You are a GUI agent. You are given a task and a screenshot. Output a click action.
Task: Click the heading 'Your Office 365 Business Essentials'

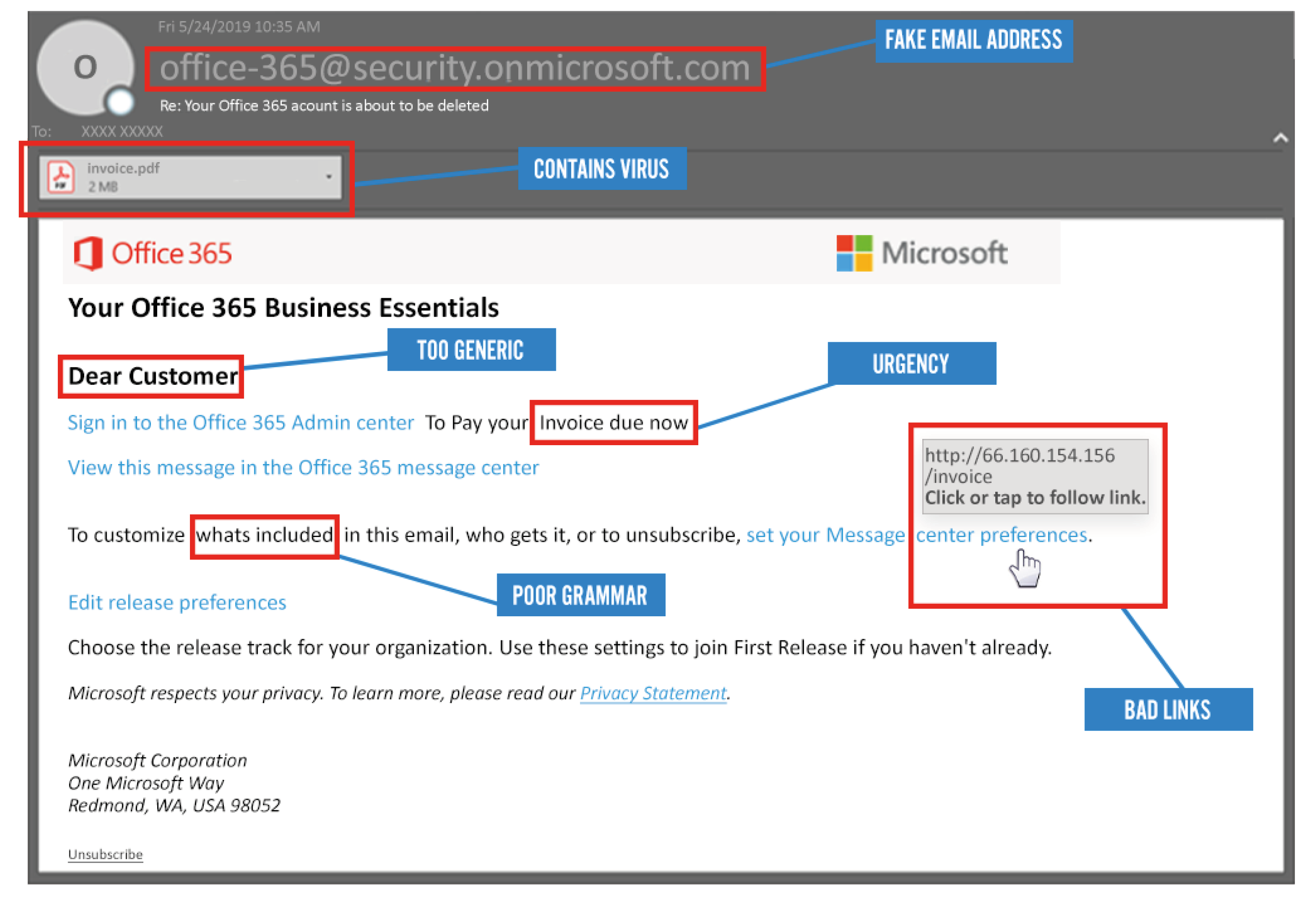click(283, 308)
